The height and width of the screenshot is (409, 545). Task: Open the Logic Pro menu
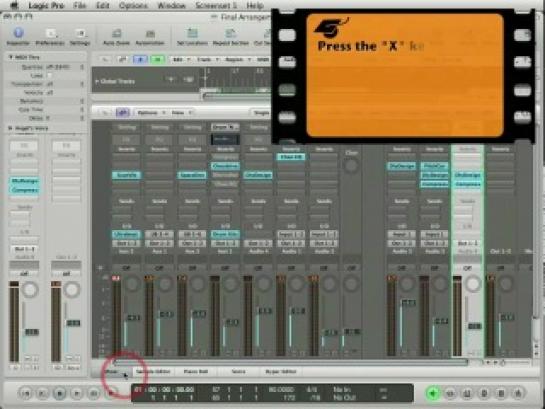click(x=46, y=6)
